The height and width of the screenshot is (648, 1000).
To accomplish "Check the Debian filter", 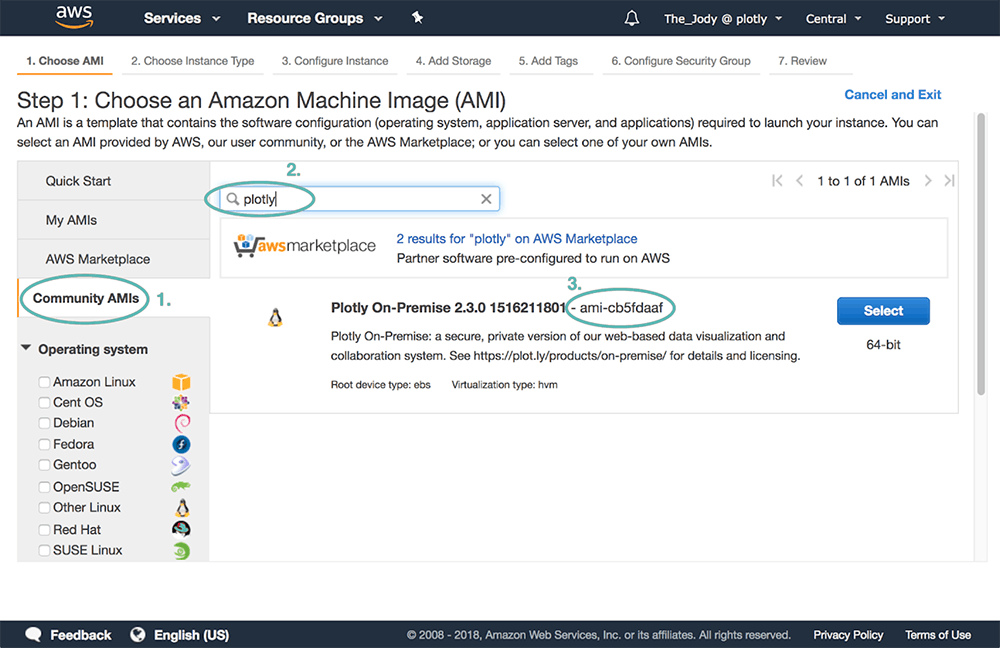I will (44, 423).
